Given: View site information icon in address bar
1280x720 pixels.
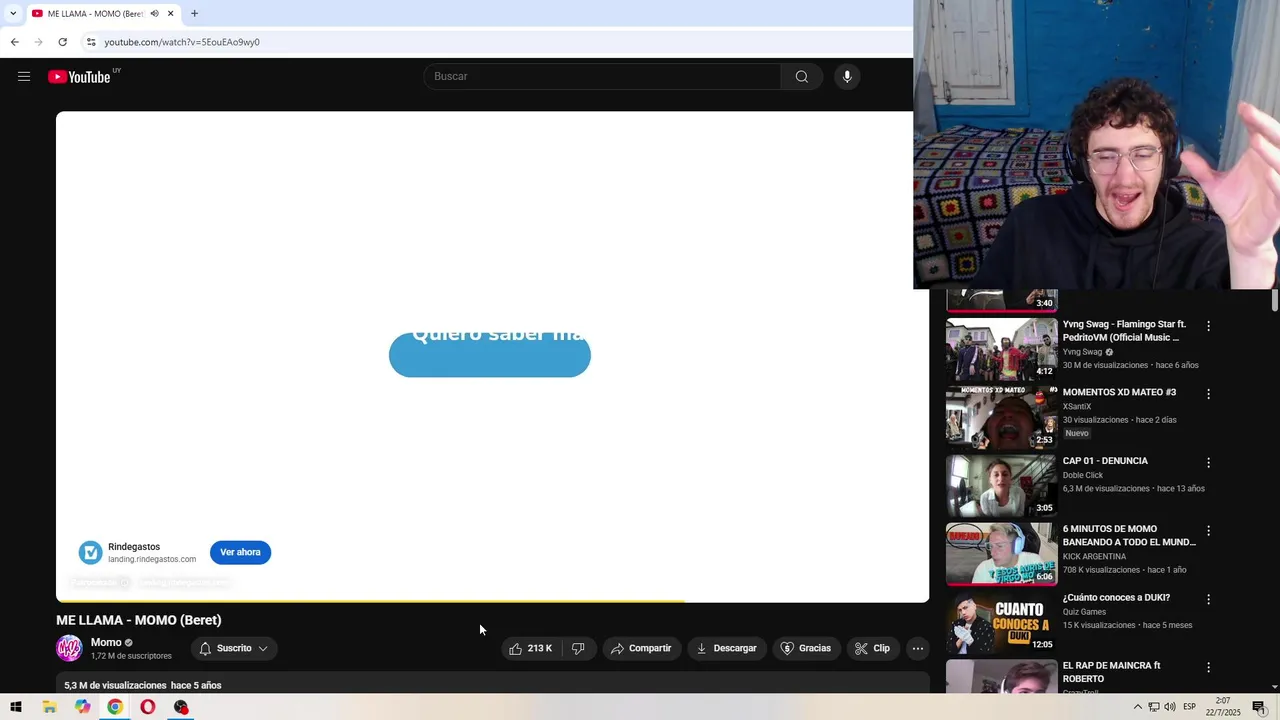Looking at the screenshot, I should click(x=91, y=42).
